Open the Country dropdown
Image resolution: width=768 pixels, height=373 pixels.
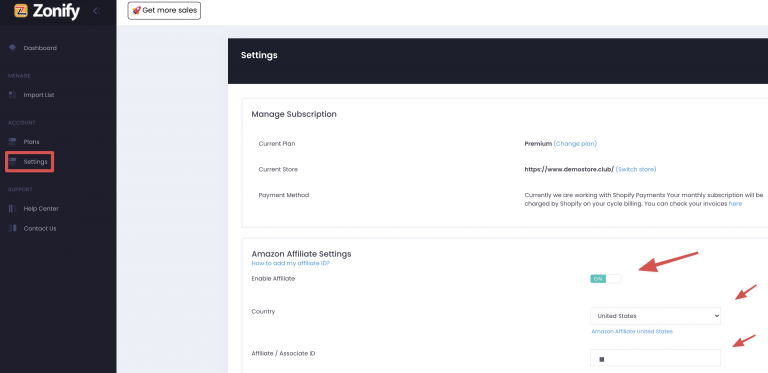pos(655,316)
